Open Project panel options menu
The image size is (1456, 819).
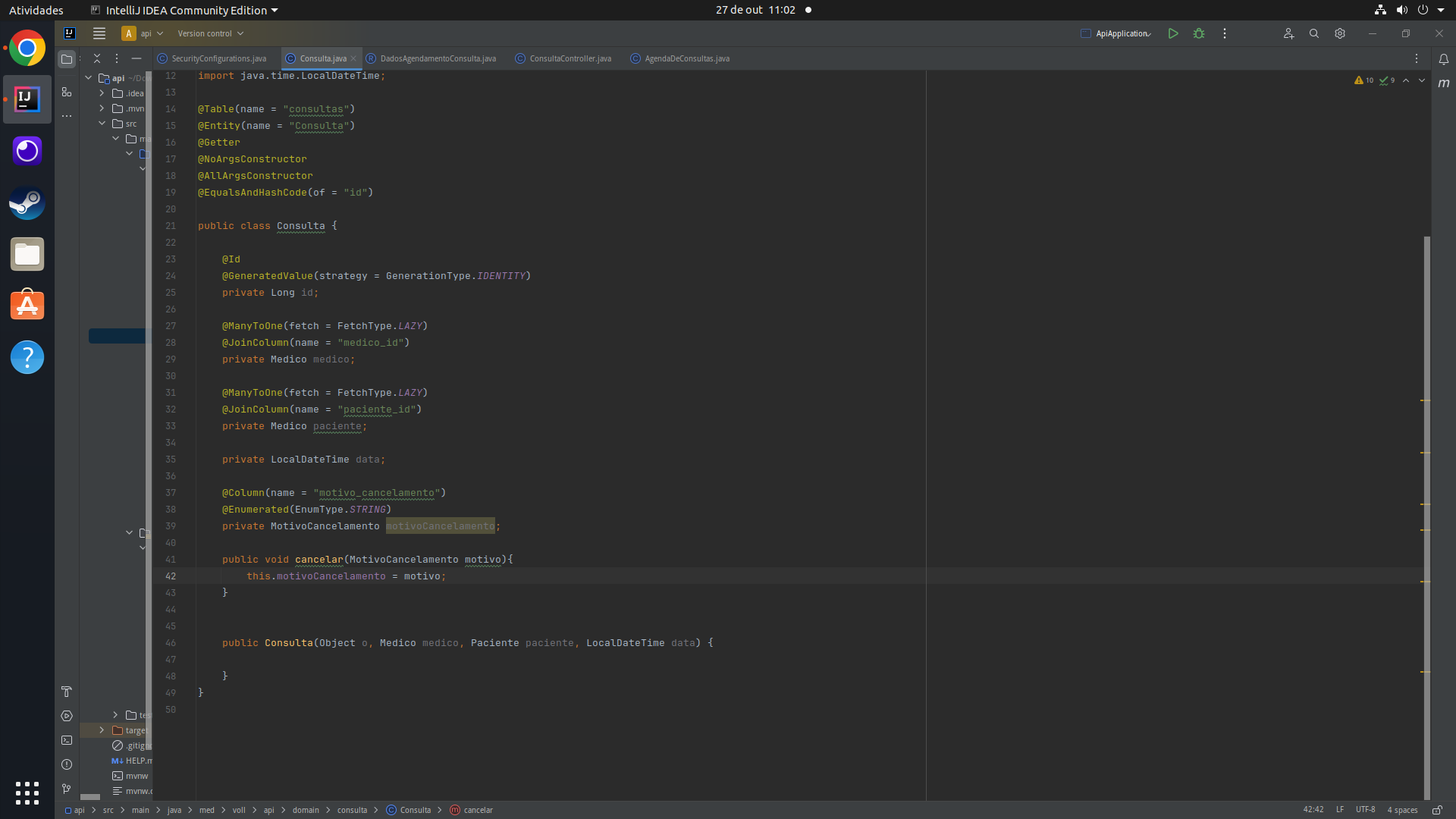point(117,58)
